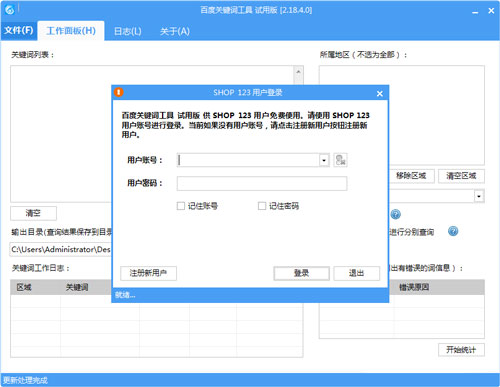
Task: Click the user account icon beside account field
Action: [340, 160]
